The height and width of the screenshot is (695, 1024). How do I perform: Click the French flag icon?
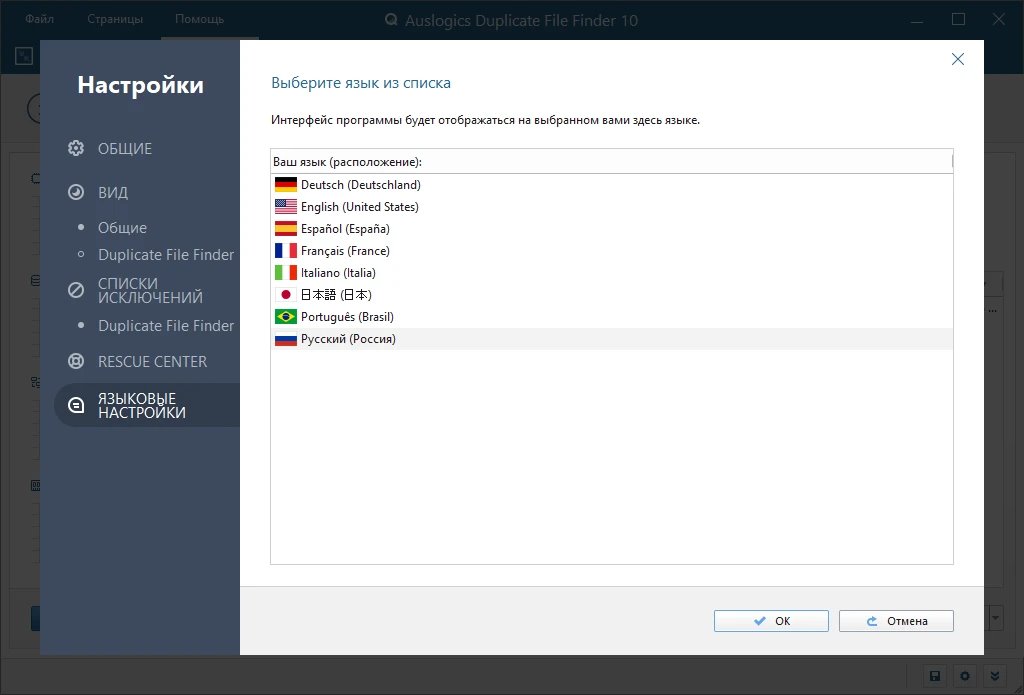coord(285,251)
